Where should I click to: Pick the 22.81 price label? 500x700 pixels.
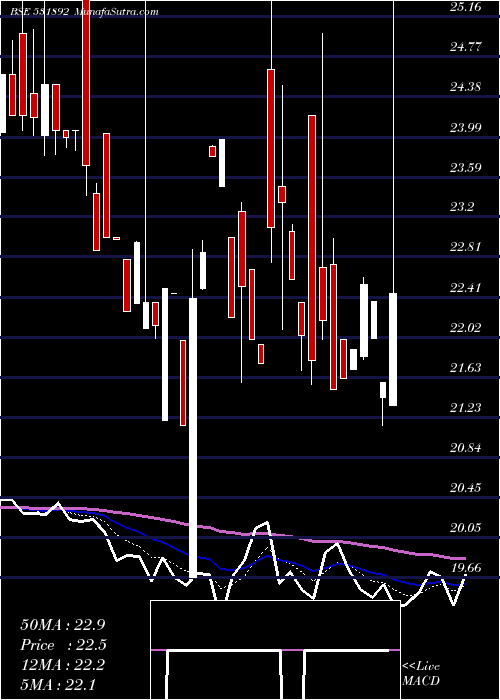tap(466, 247)
